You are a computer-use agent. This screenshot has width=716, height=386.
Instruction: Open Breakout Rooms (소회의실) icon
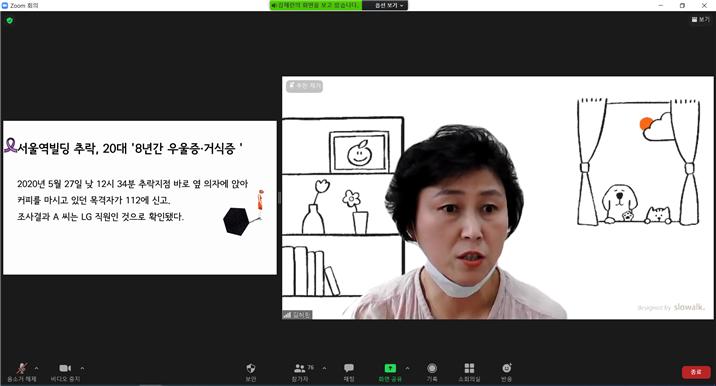tap(469, 372)
